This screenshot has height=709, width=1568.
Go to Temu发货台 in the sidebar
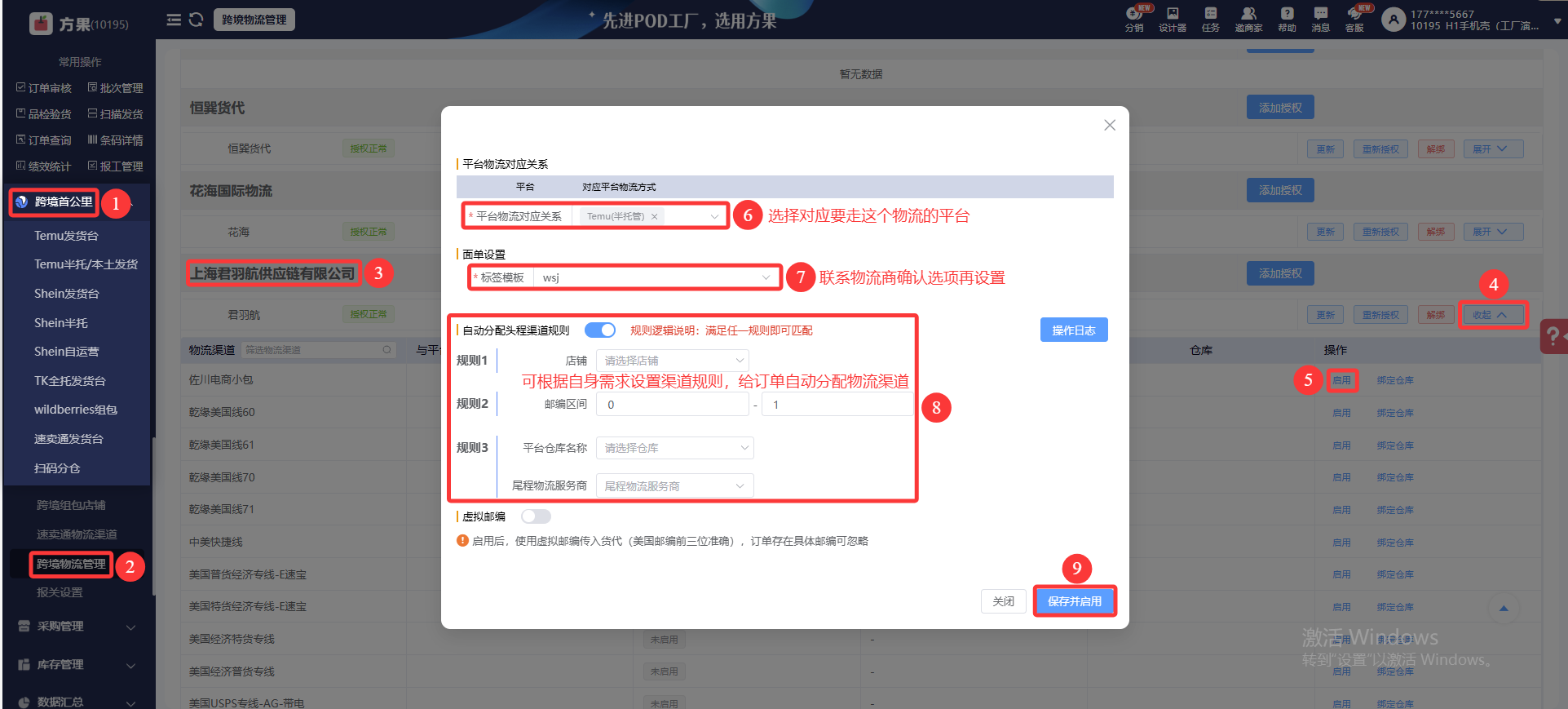tap(66, 236)
